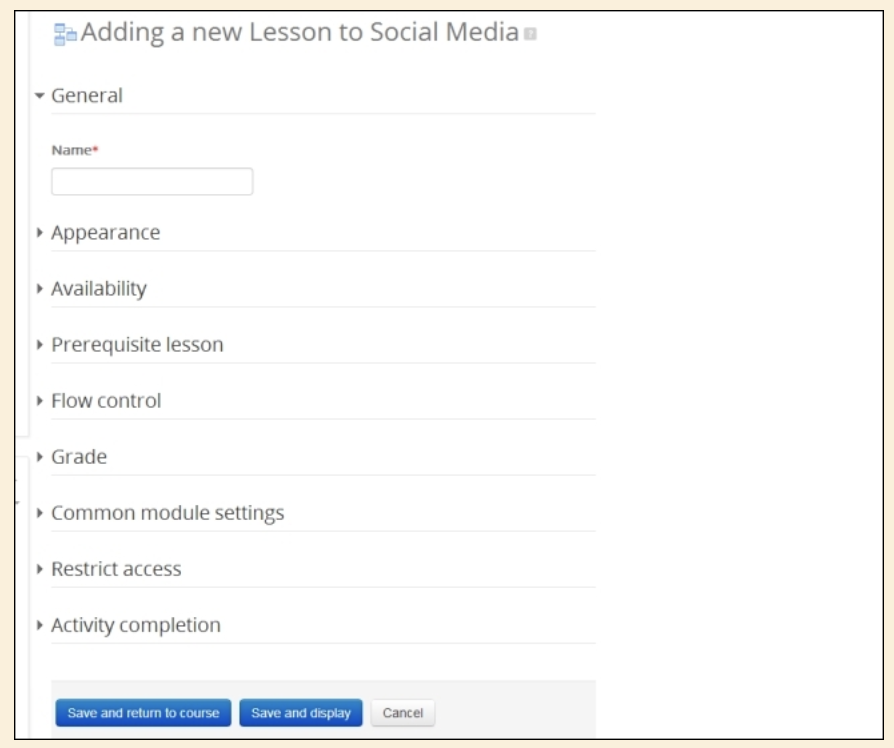Click the Adding a new Lesson title text
The width and height of the screenshot is (894, 748).
click(x=300, y=34)
